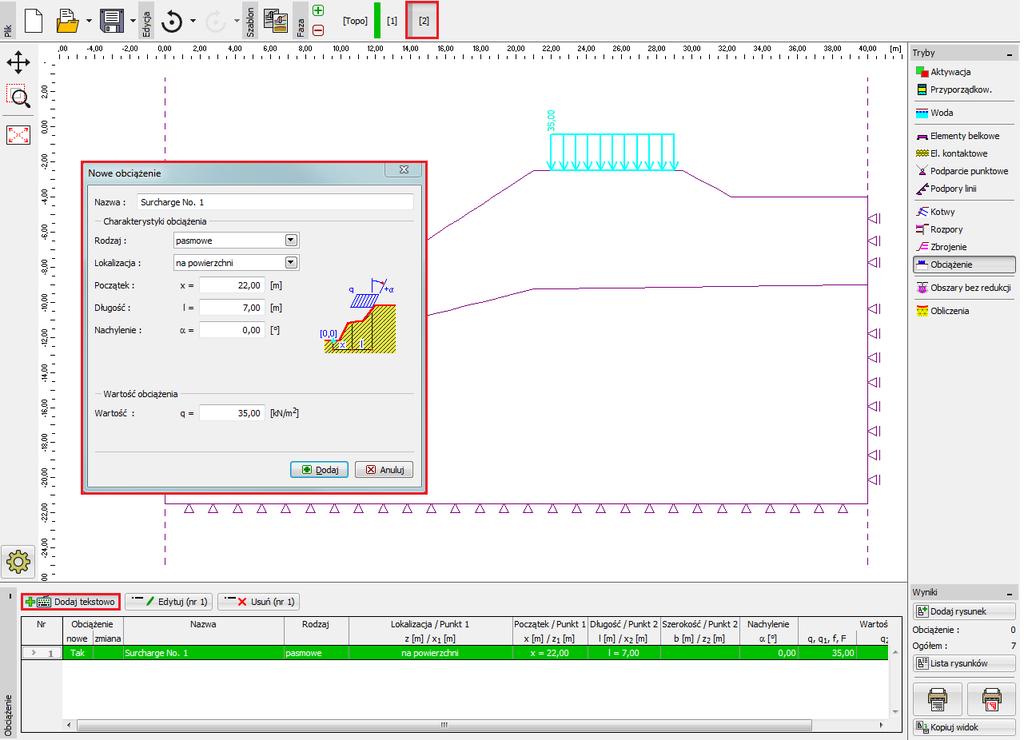Click the Wartość q field 35,00
Image resolution: width=1024 pixels, height=740 pixels.
[232, 413]
